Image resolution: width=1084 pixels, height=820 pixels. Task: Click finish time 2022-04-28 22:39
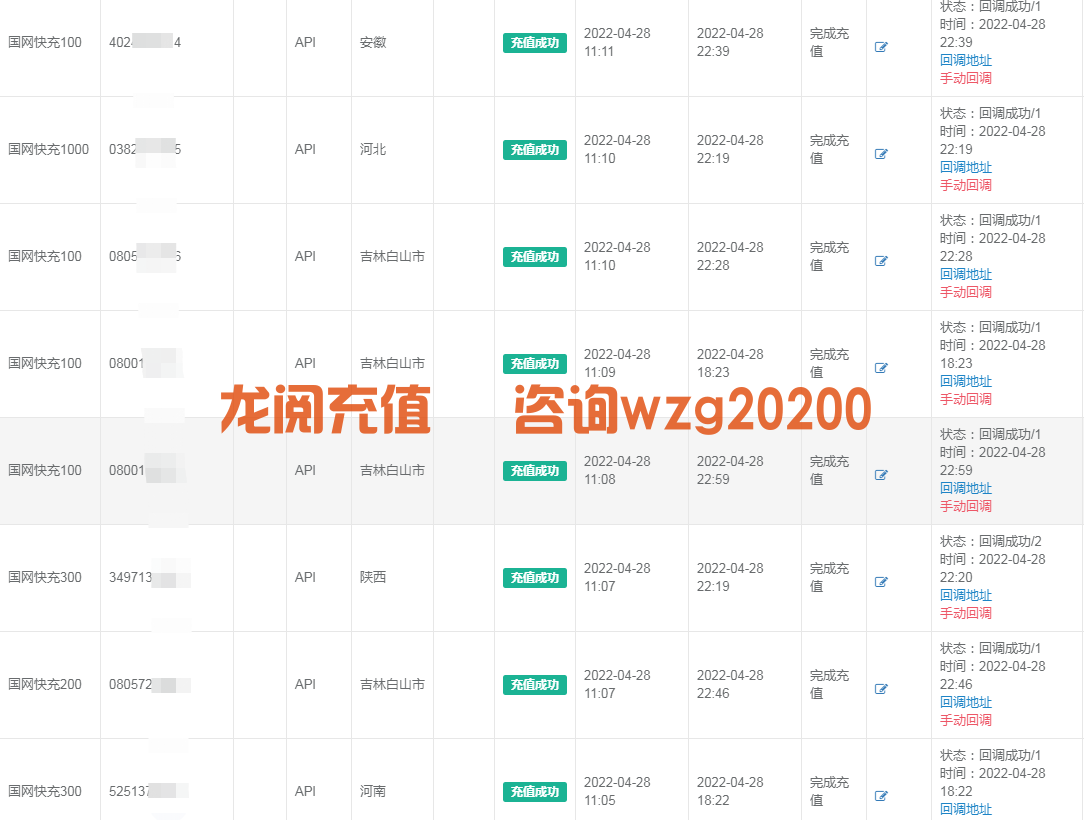click(730, 42)
